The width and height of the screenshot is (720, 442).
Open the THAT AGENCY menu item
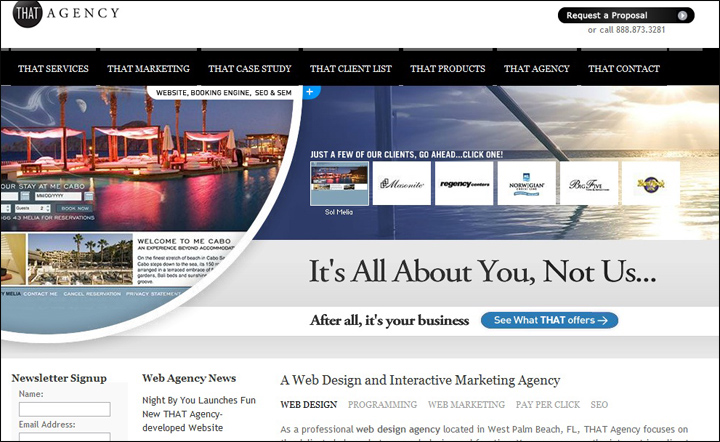[536, 68]
